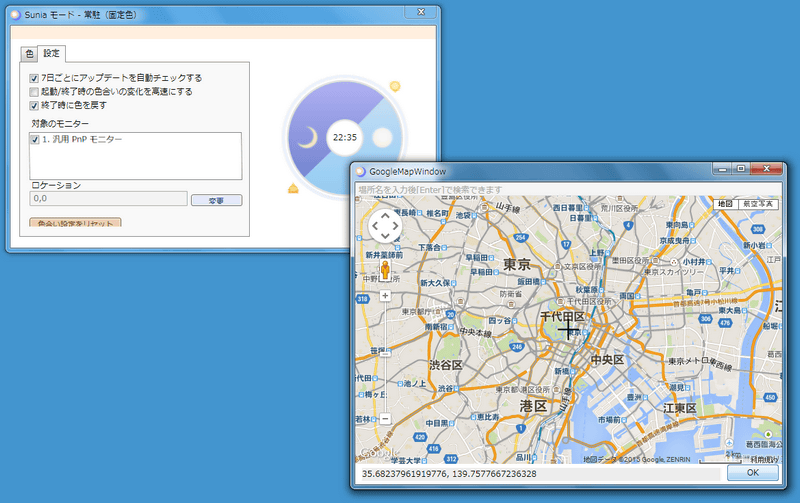Click the 秋葉原 station label
This screenshot has width=800, height=503.
pos(586,290)
